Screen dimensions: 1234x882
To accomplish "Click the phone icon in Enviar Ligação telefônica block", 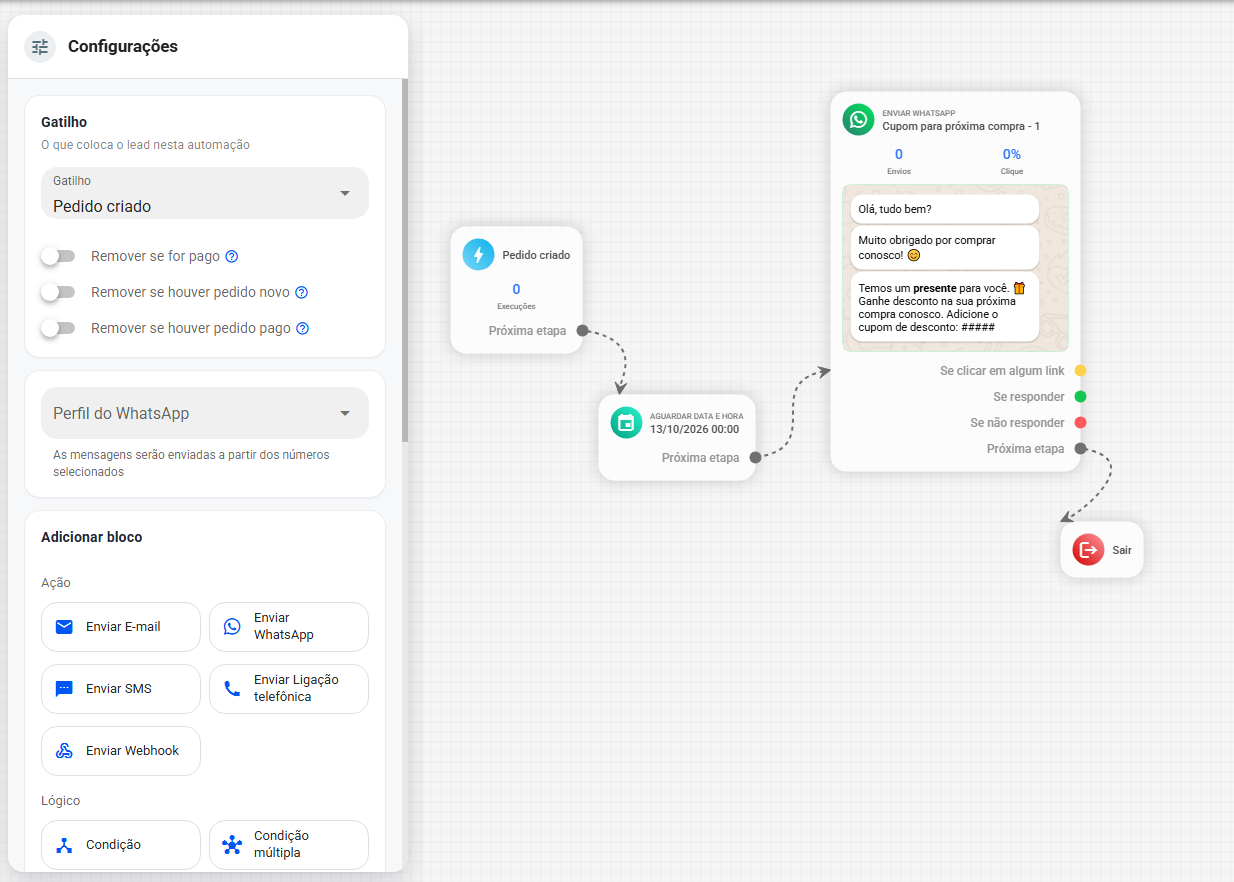I will (x=232, y=689).
